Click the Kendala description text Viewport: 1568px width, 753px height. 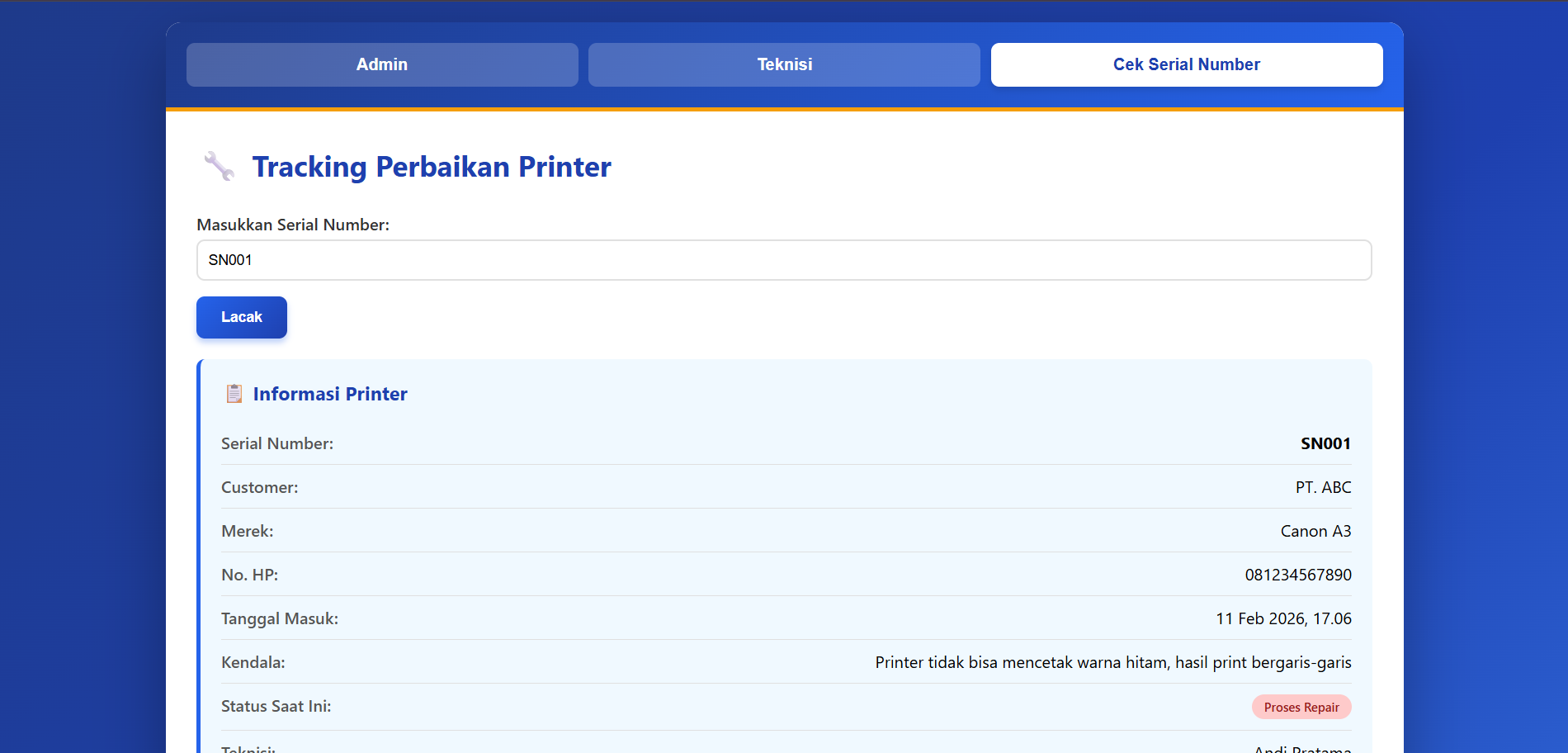tap(1113, 662)
